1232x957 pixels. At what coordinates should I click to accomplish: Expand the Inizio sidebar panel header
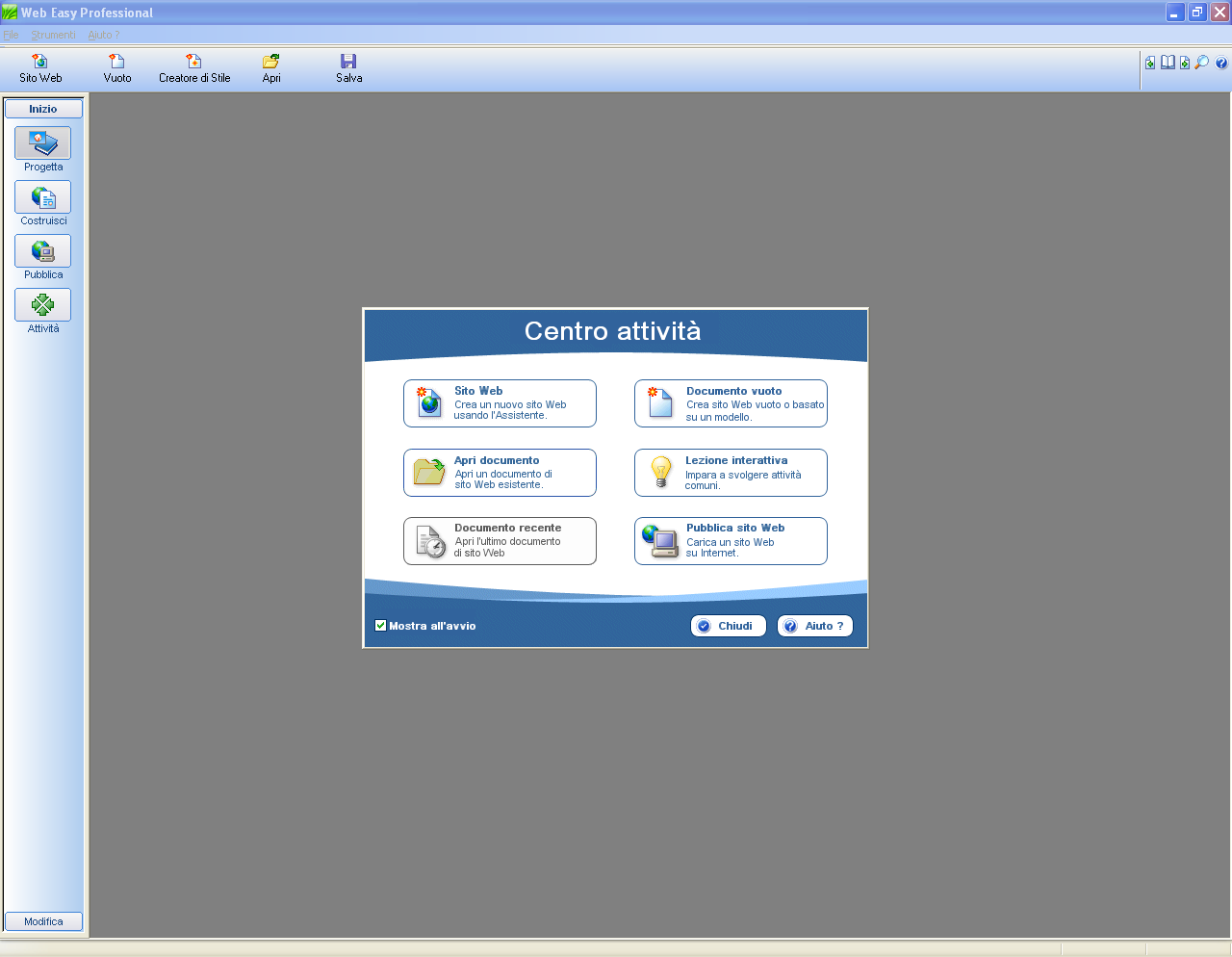click(43, 109)
